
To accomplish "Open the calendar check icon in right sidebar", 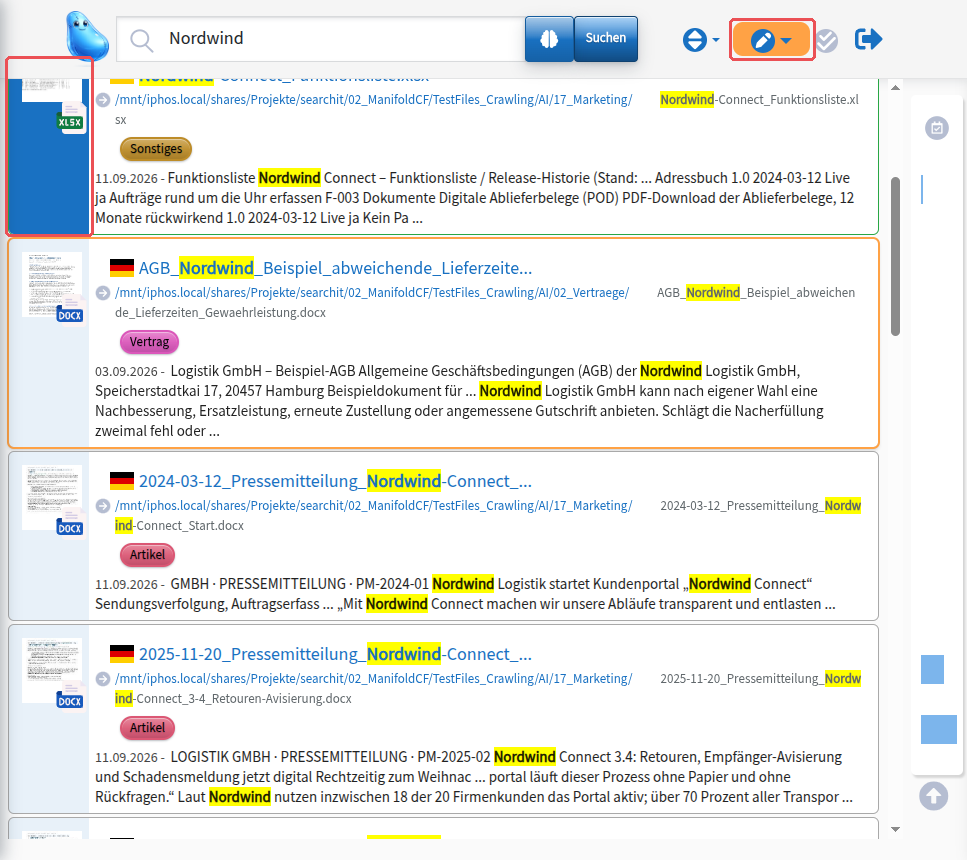I will [937, 128].
